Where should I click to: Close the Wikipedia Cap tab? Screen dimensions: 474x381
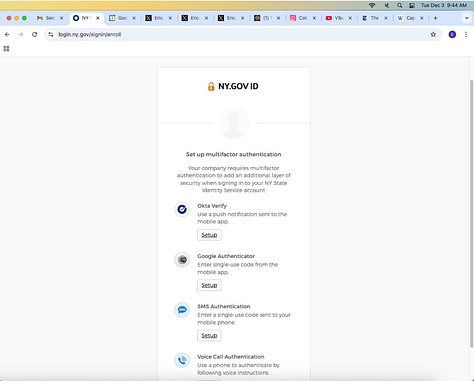(x=422, y=18)
